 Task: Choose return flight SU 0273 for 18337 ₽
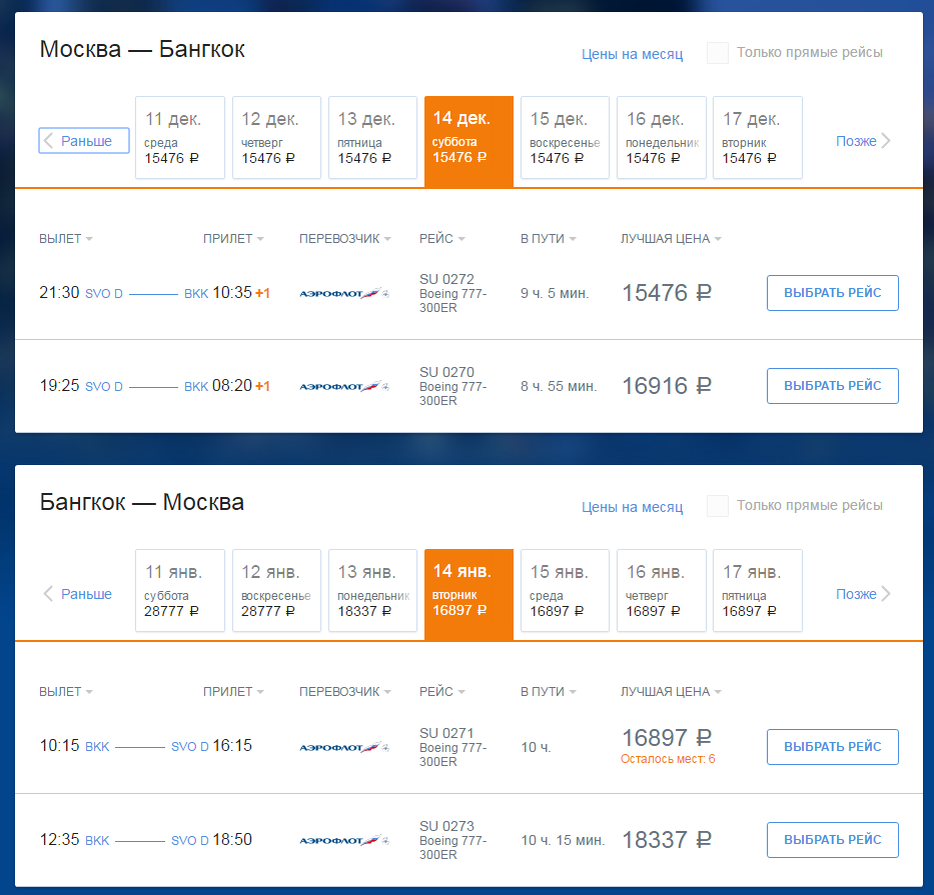coord(832,840)
